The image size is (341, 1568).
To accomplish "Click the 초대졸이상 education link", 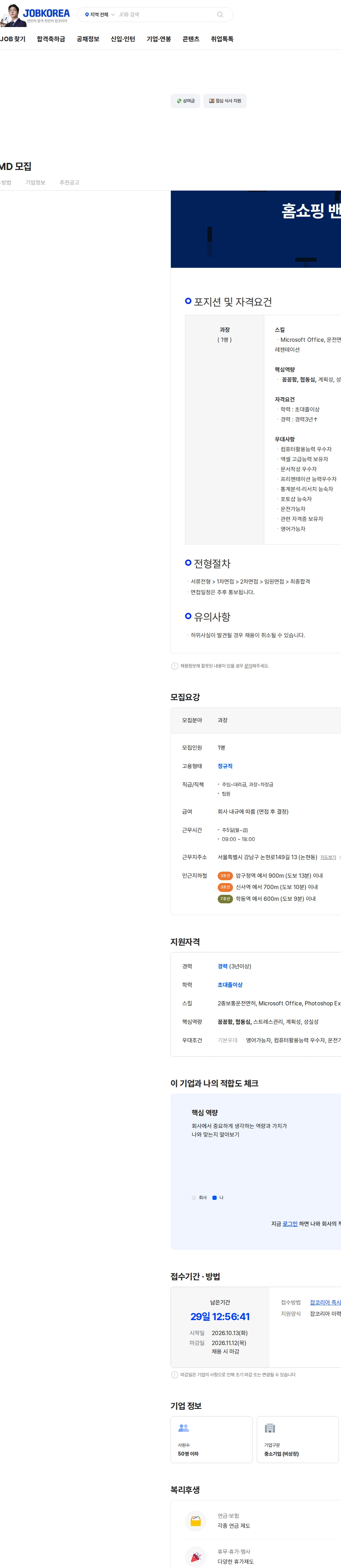I will pos(230,985).
